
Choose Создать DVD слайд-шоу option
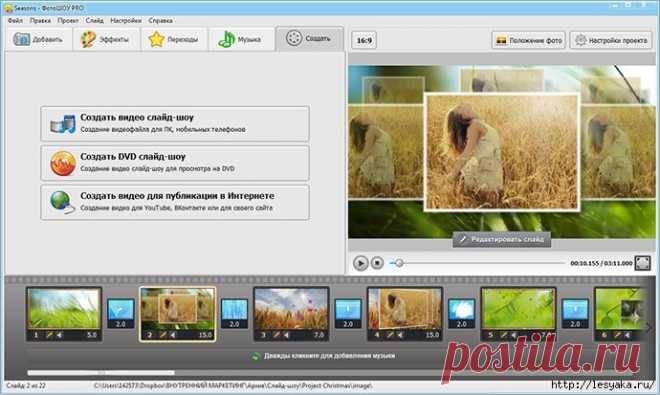point(175,163)
